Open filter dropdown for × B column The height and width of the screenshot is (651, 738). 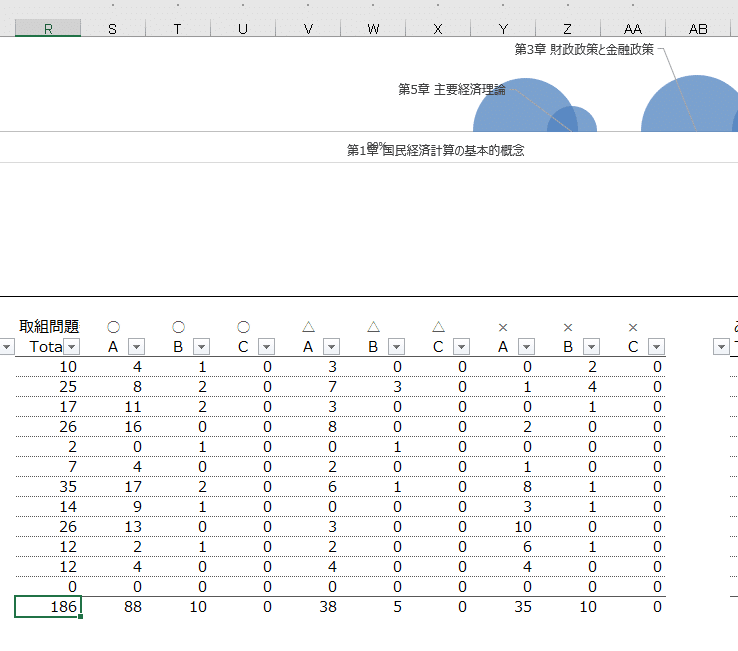[591, 347]
